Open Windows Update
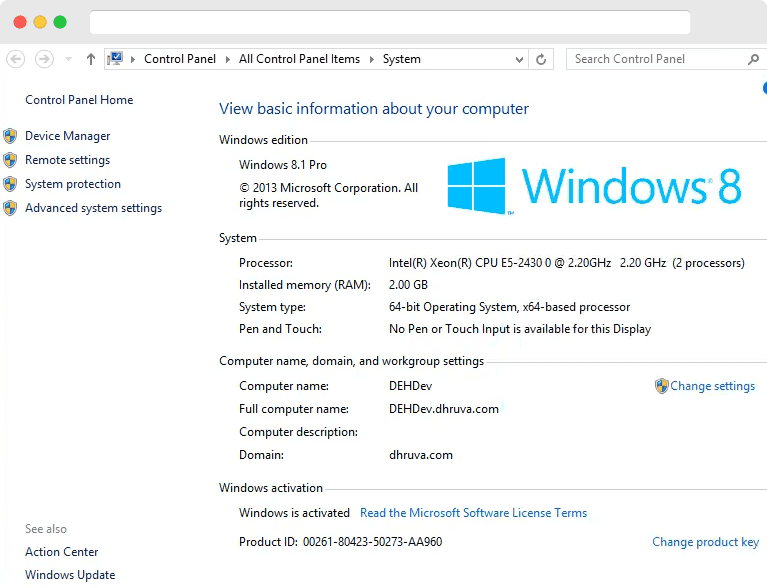The width and height of the screenshot is (767, 588). pyautogui.click(x=70, y=575)
